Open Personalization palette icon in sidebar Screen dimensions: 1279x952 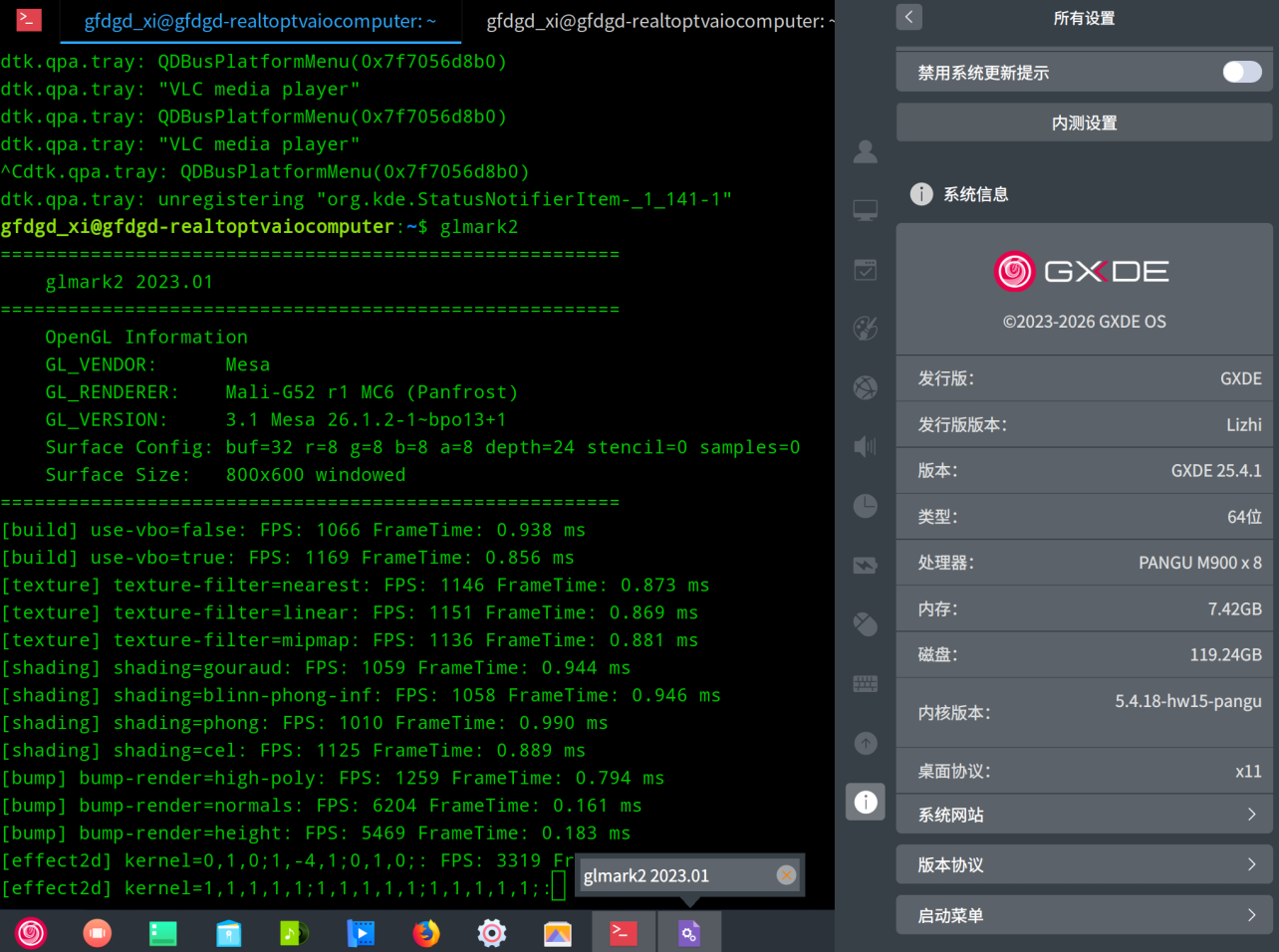pyautogui.click(x=866, y=329)
